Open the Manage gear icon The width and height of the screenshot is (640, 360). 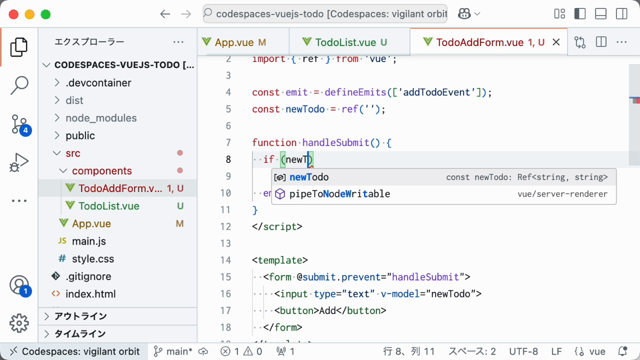click(19, 323)
